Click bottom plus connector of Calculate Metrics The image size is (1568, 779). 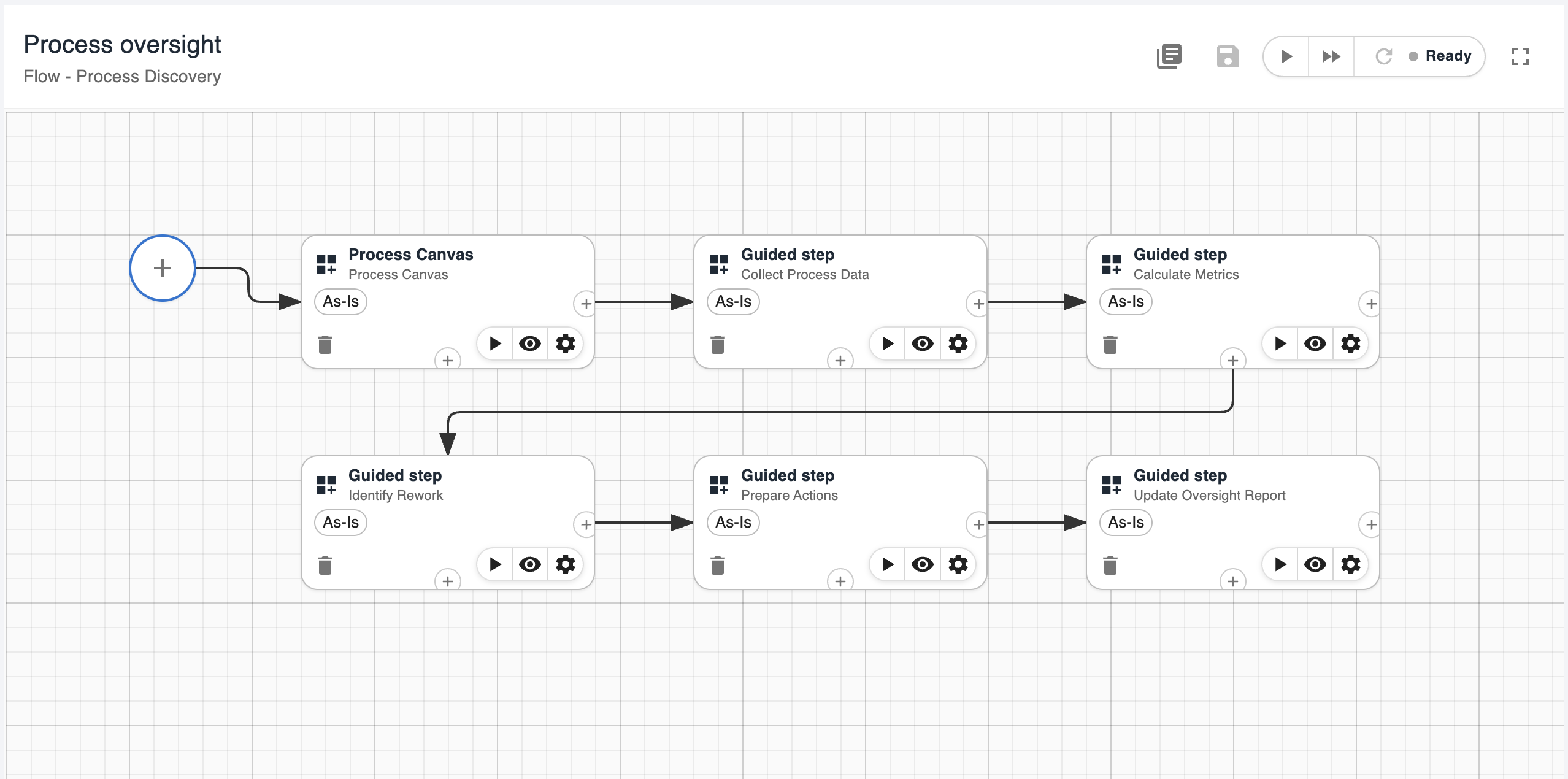[x=1233, y=360]
